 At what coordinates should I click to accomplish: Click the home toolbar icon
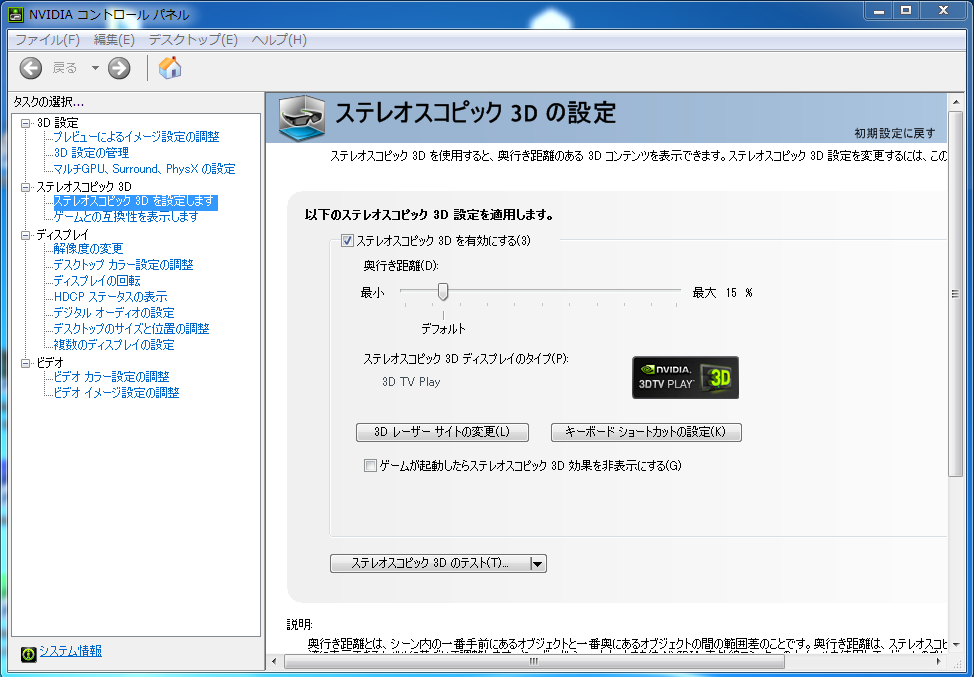point(170,67)
